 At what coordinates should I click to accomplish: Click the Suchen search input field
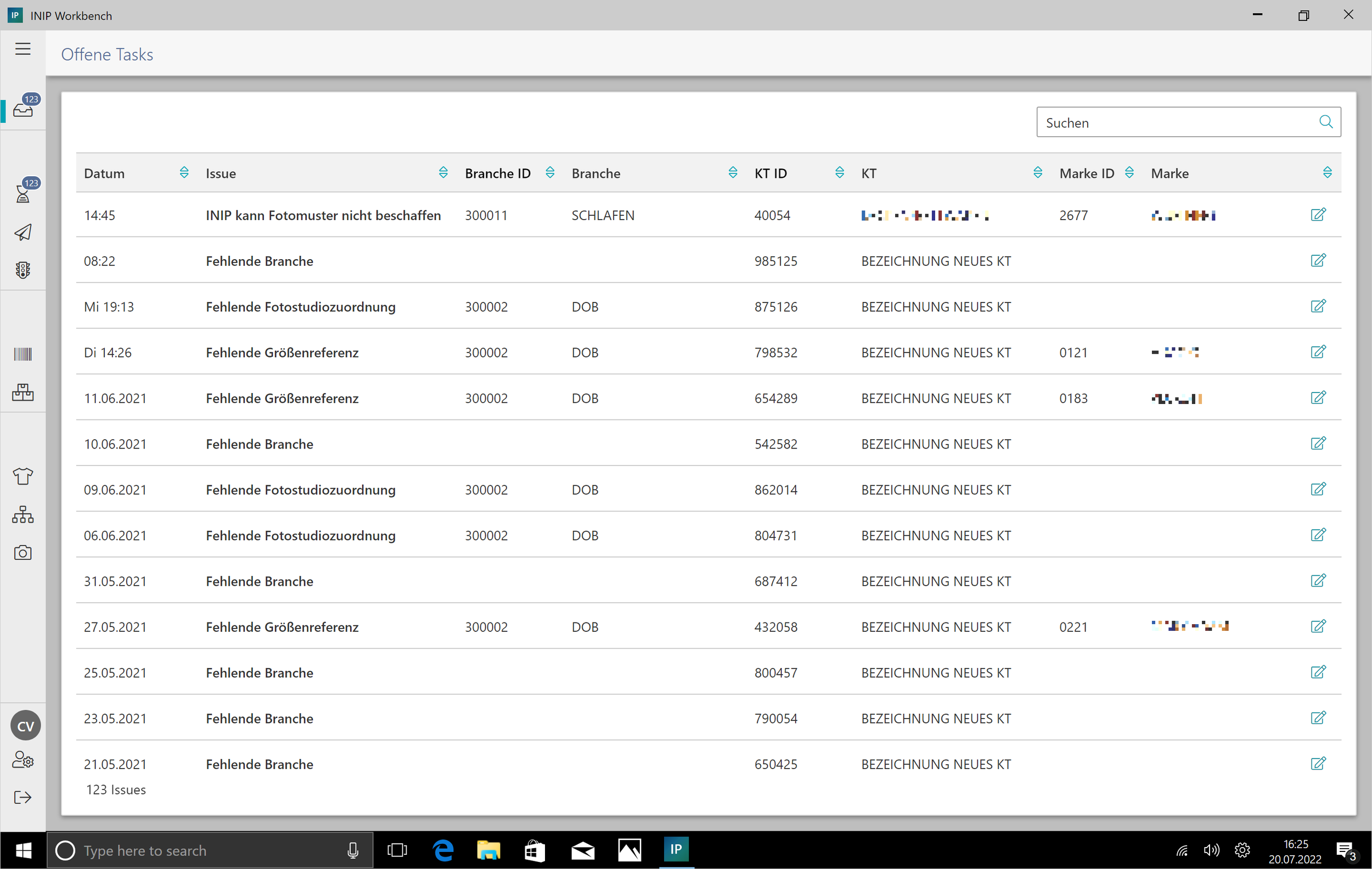1174,122
